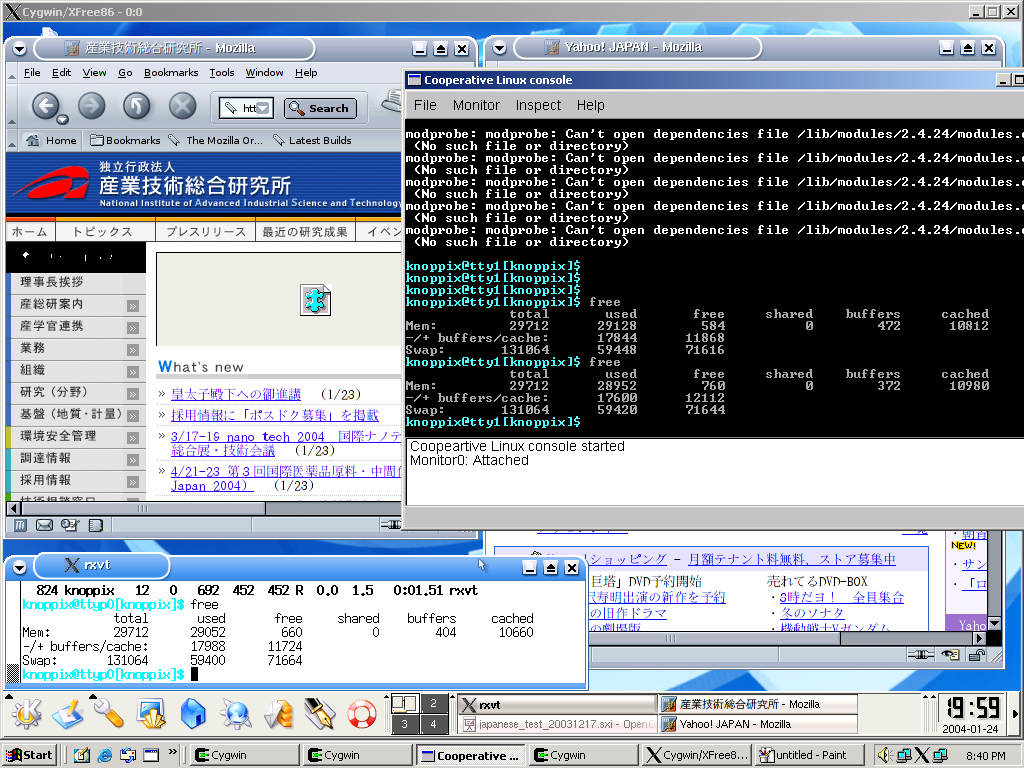Launch the fountain pen office icon in KDE panel
The image size is (1024, 768).
tap(319, 713)
